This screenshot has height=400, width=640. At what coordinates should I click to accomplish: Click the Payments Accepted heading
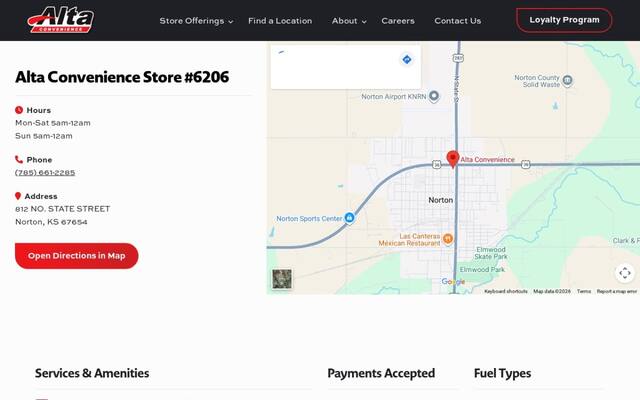point(381,373)
